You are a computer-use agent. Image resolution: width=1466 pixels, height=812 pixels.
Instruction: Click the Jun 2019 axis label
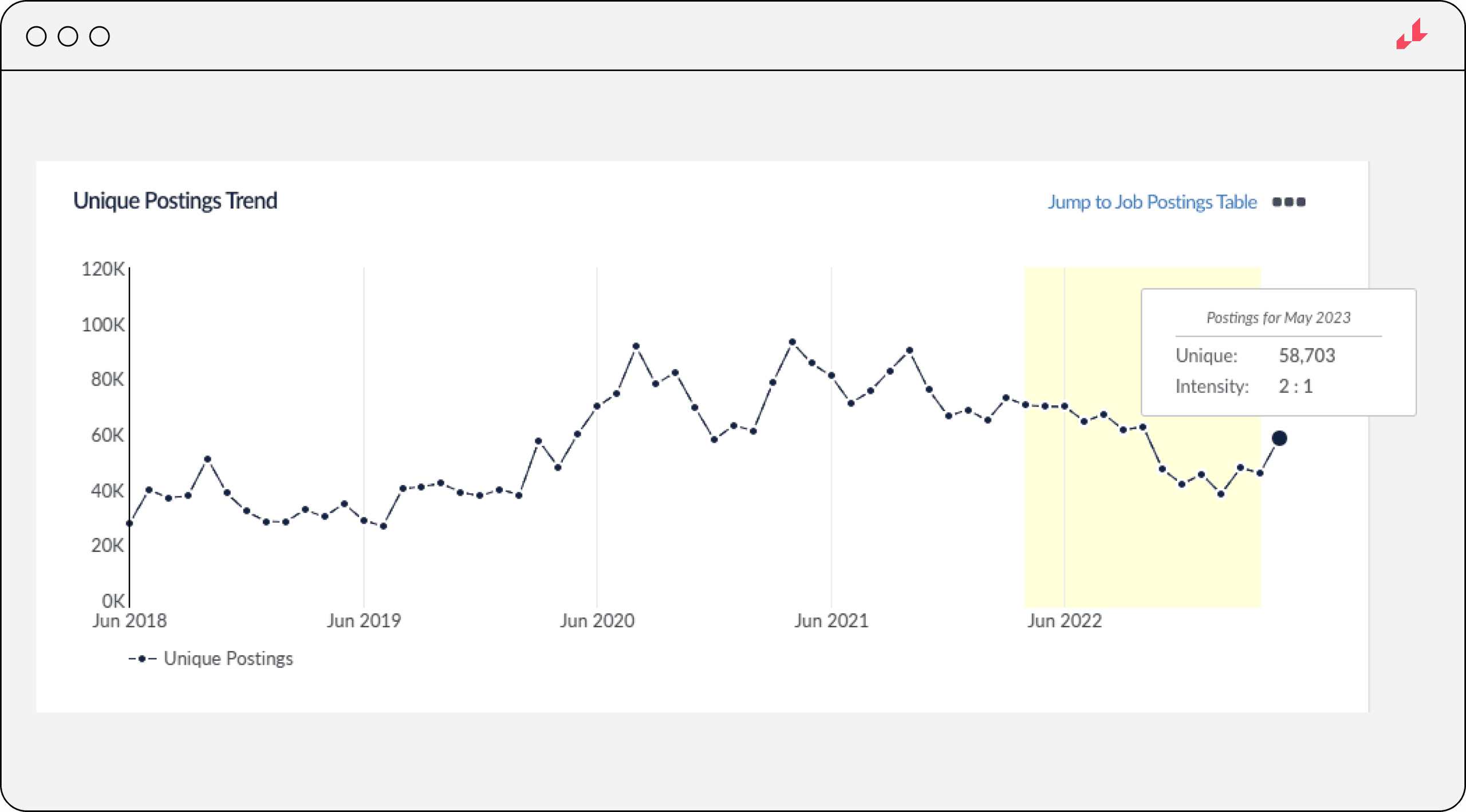(x=364, y=621)
